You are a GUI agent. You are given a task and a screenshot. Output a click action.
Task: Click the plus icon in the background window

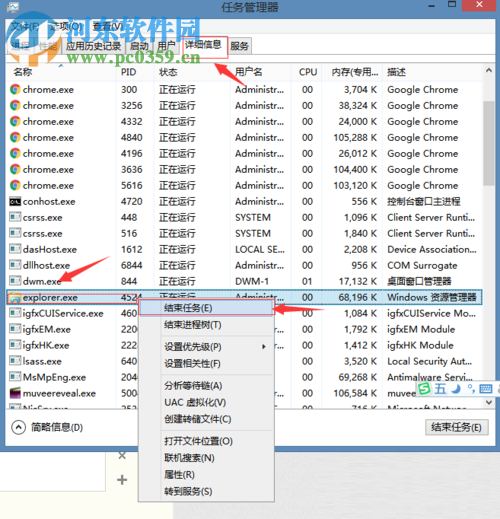pyautogui.click(x=122, y=480)
